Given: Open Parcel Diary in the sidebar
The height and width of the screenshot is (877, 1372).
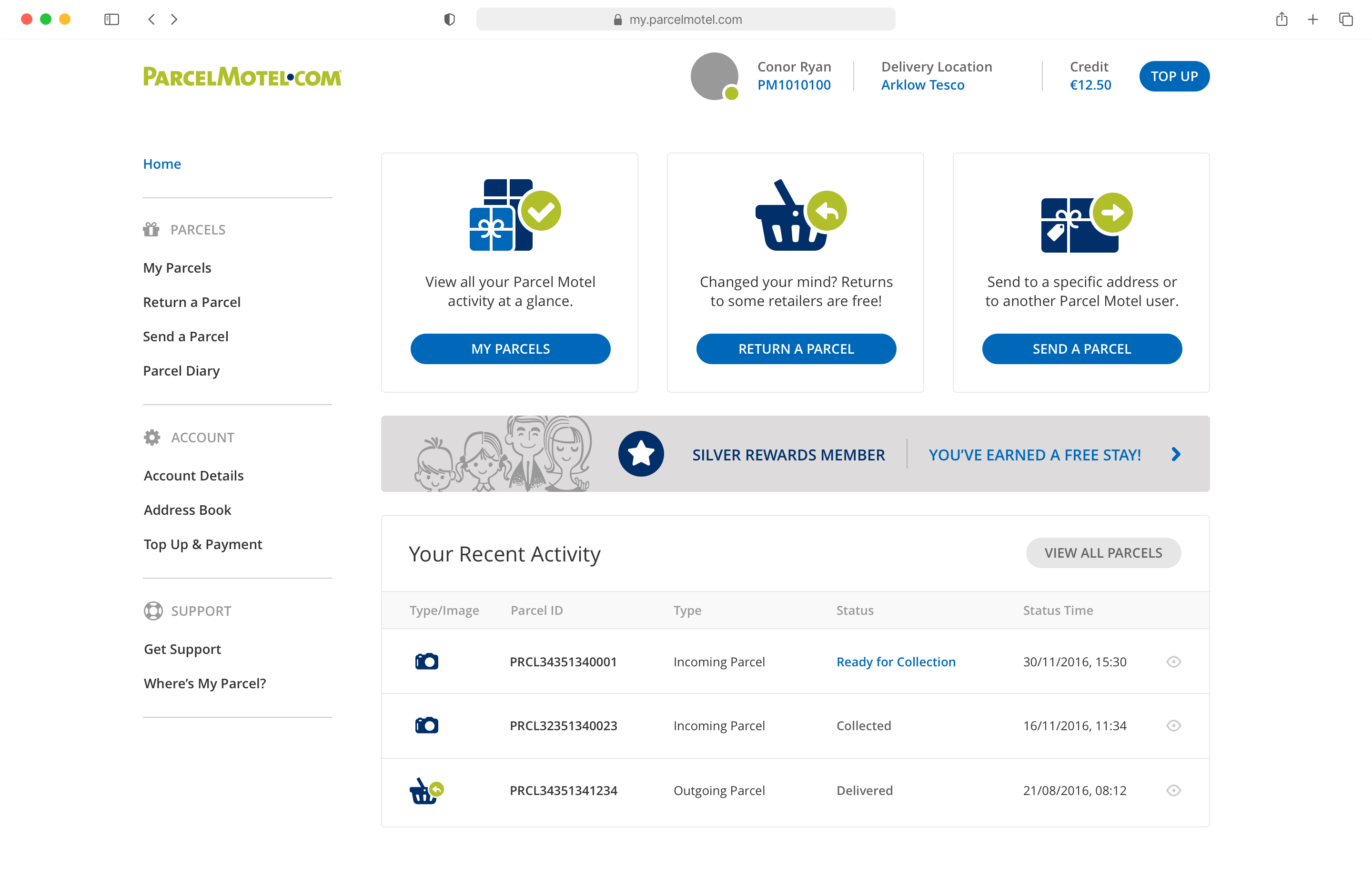Looking at the screenshot, I should coord(181,371).
